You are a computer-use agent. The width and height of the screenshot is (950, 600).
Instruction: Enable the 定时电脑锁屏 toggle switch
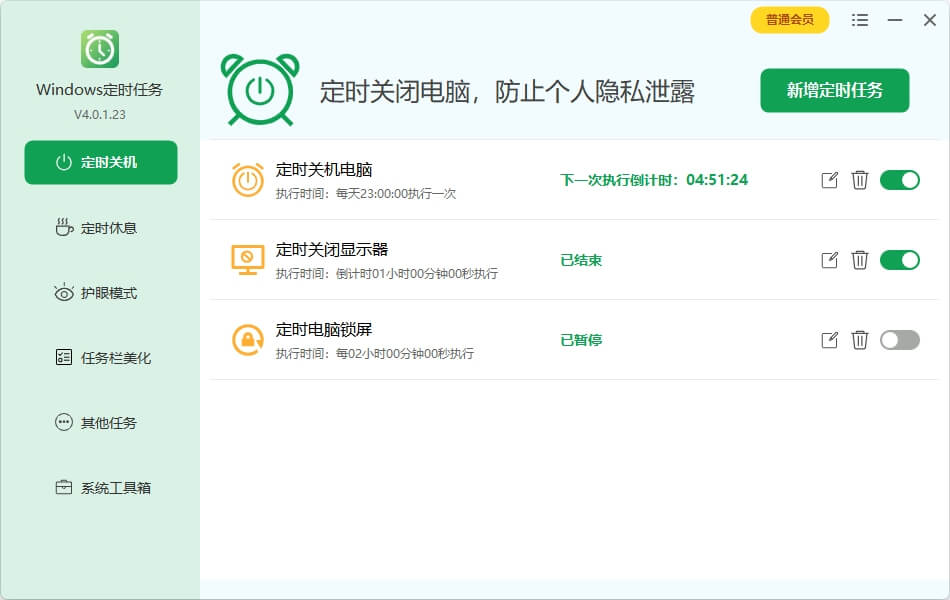[900, 340]
